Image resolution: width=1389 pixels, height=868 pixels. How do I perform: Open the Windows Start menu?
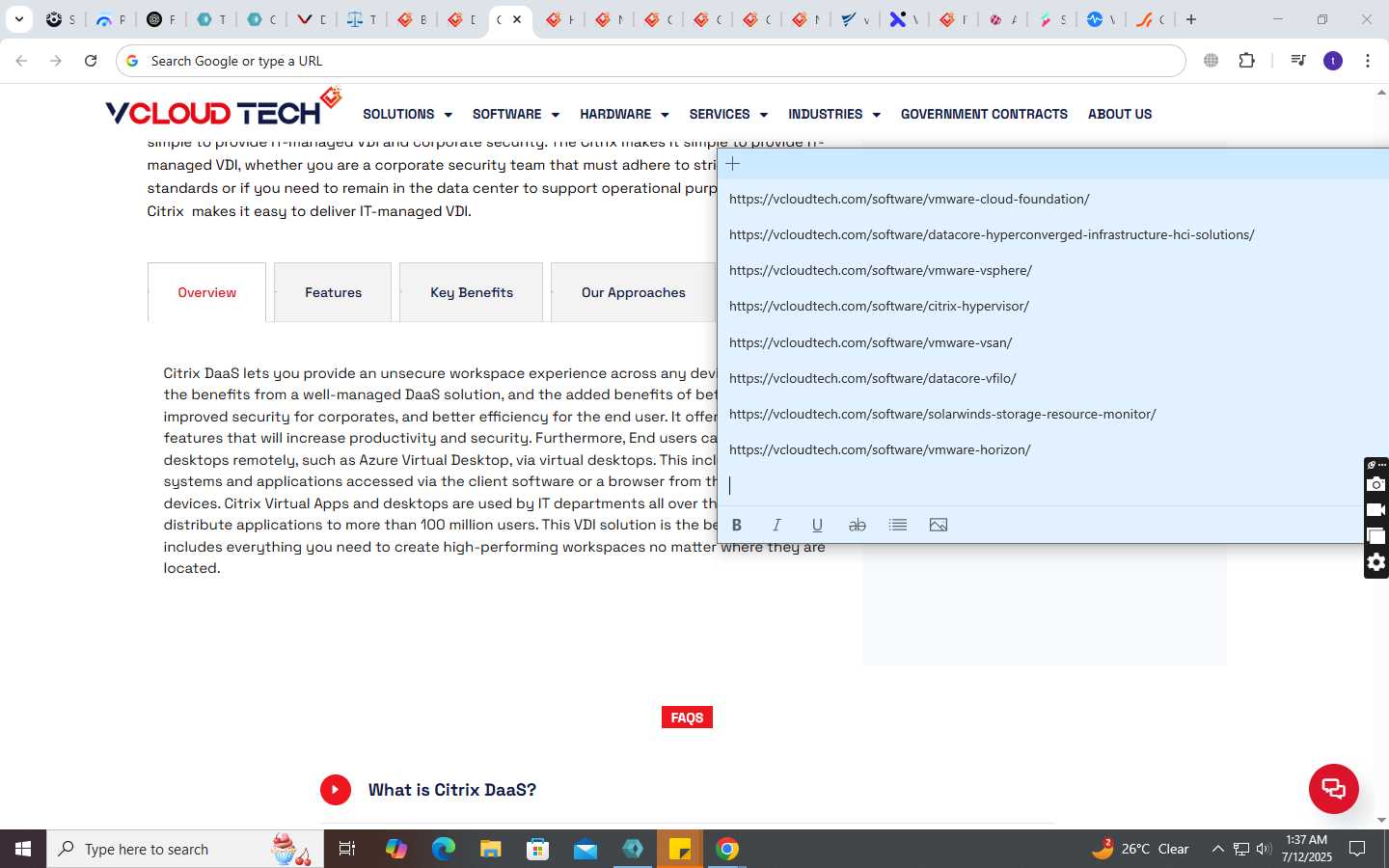(23, 849)
